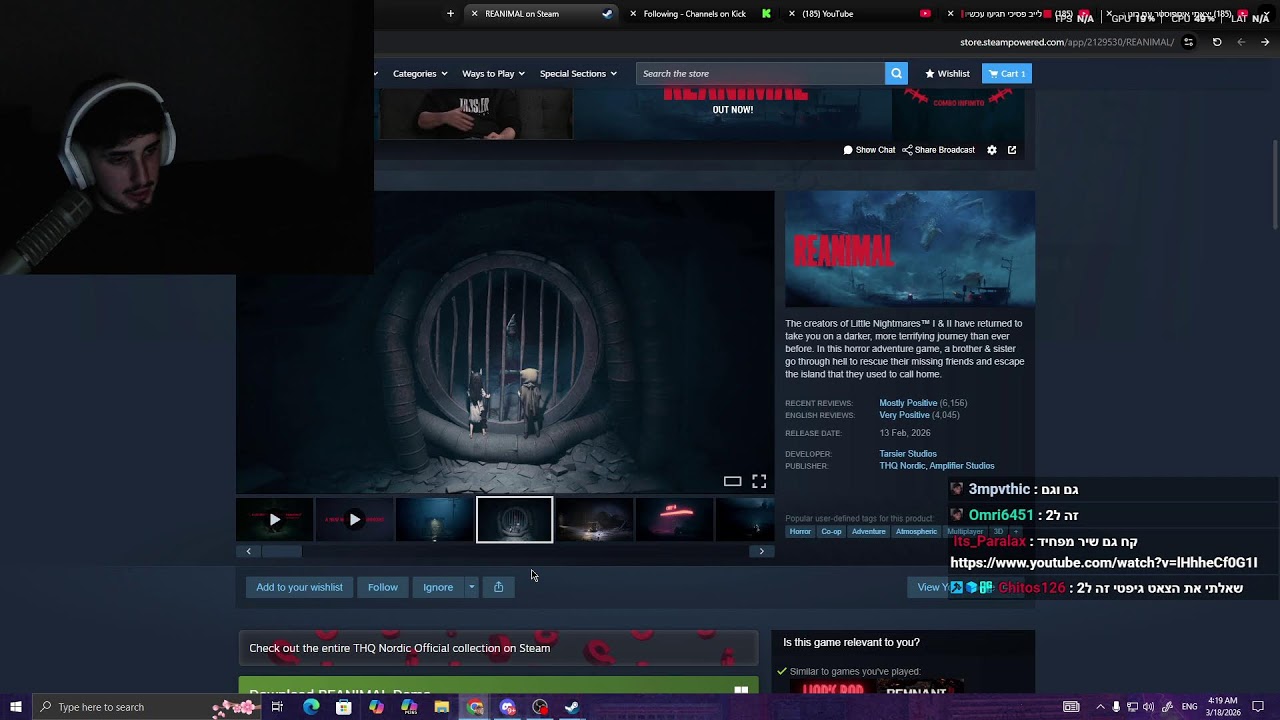Select the Adventure tag
Viewport: 1280px width, 720px height.
pos(868,532)
